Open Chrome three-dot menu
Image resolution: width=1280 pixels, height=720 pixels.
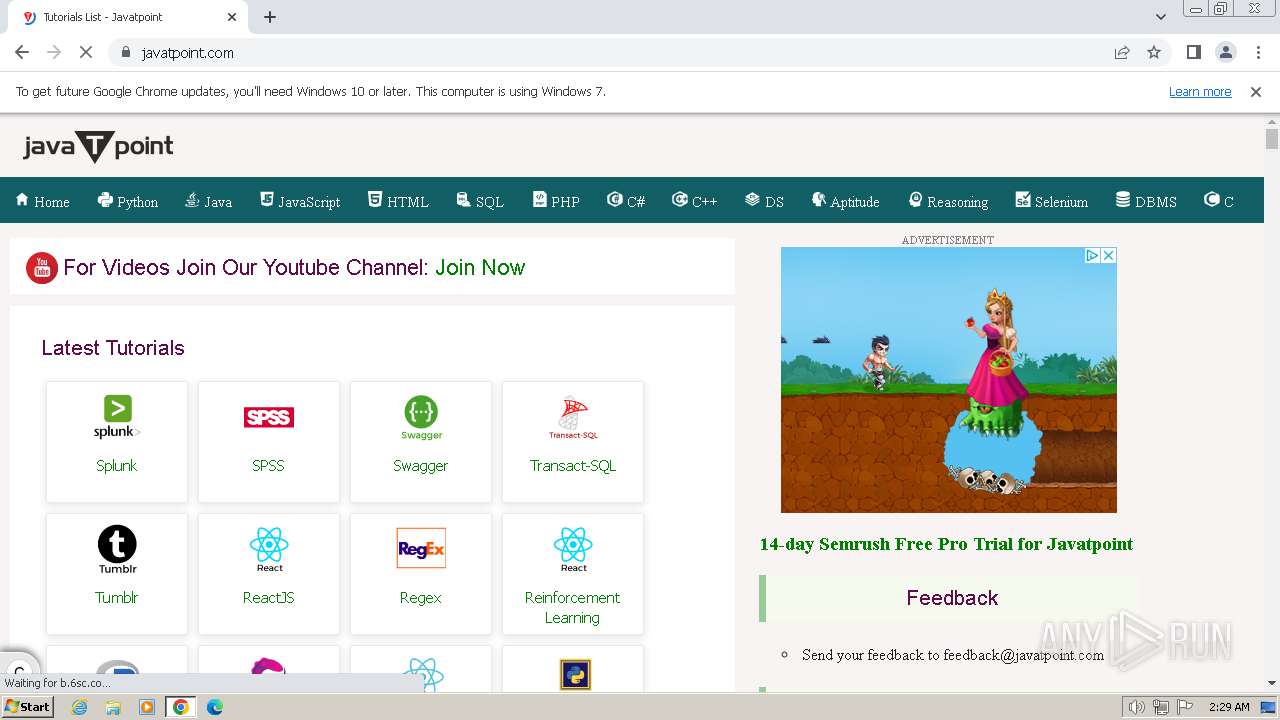tap(1258, 52)
